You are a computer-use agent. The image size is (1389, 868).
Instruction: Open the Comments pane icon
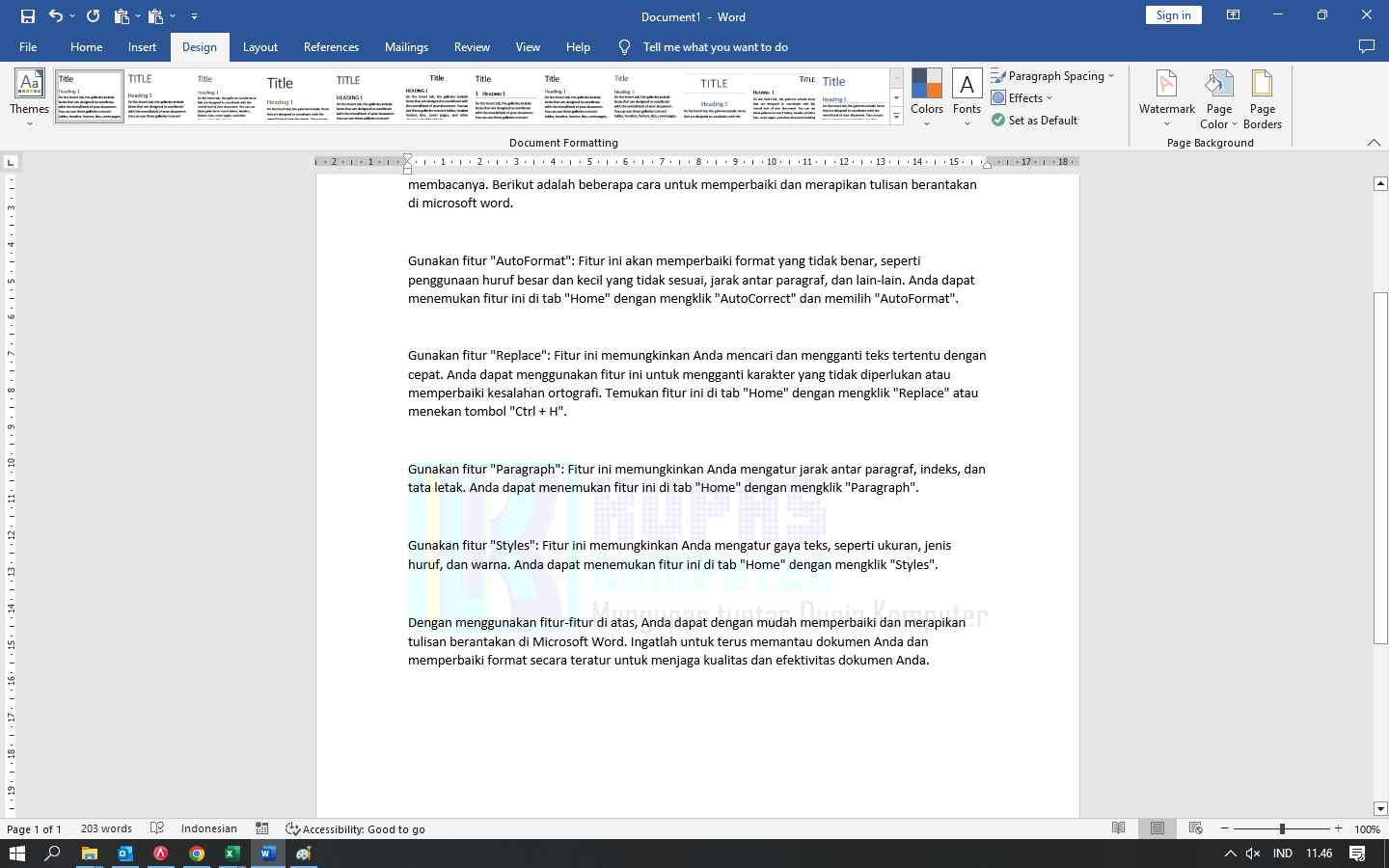1366,46
